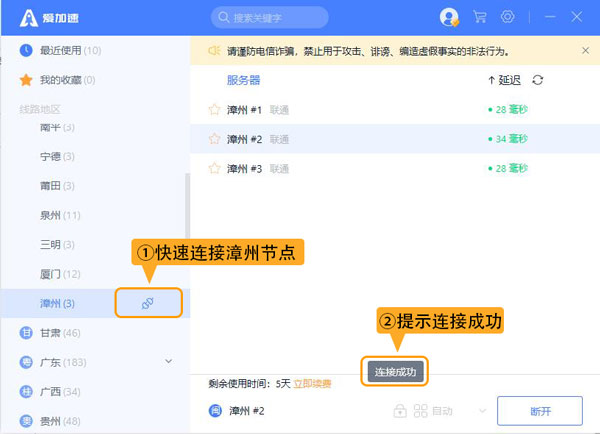Image resolution: width=600 pixels, height=434 pixels.
Task: Click connected server icon beside 漳州 #2
Action: tap(215, 411)
